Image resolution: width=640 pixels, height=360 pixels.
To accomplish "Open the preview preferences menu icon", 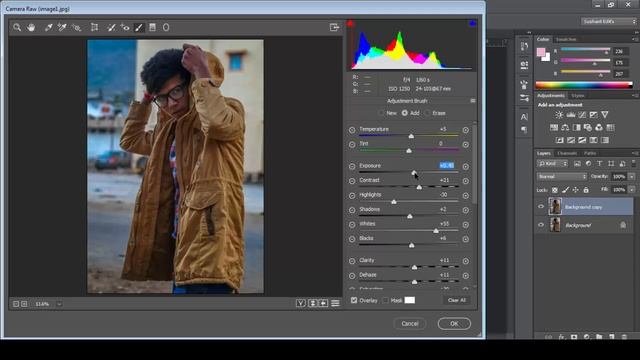I will click(x=335, y=303).
